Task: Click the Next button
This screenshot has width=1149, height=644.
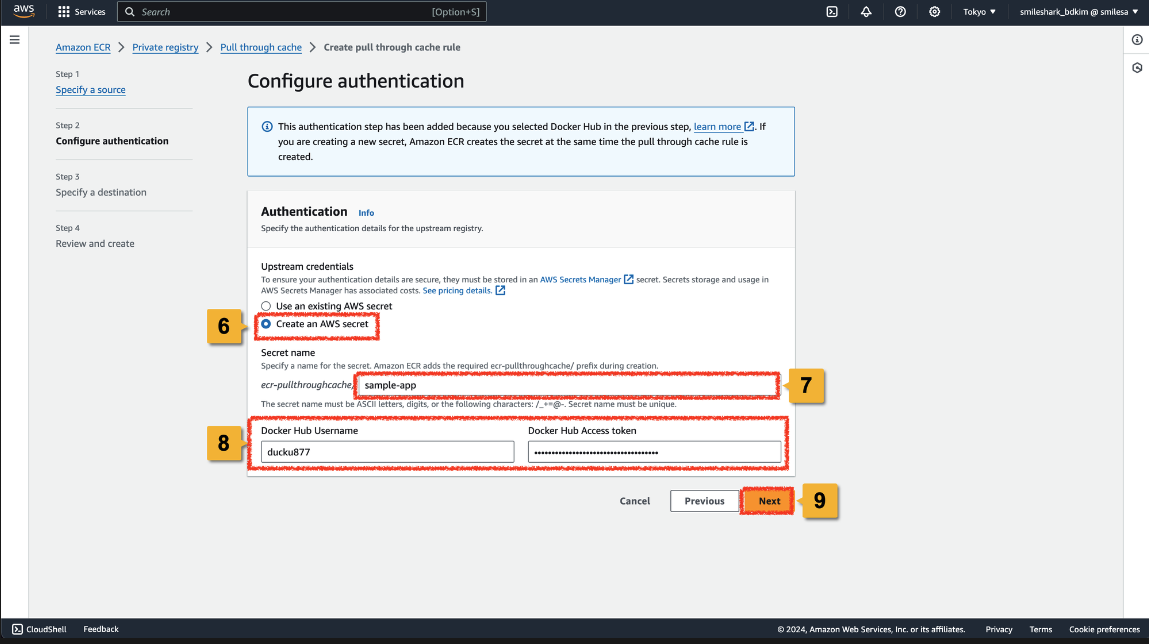Action: click(768, 501)
